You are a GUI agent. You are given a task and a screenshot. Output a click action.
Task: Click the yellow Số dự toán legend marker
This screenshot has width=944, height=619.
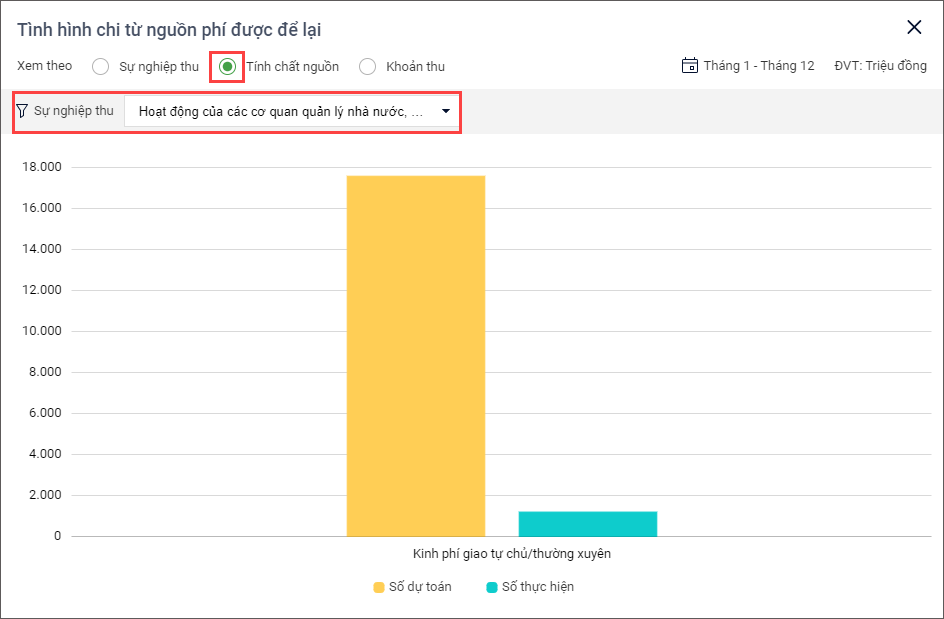pos(379,587)
